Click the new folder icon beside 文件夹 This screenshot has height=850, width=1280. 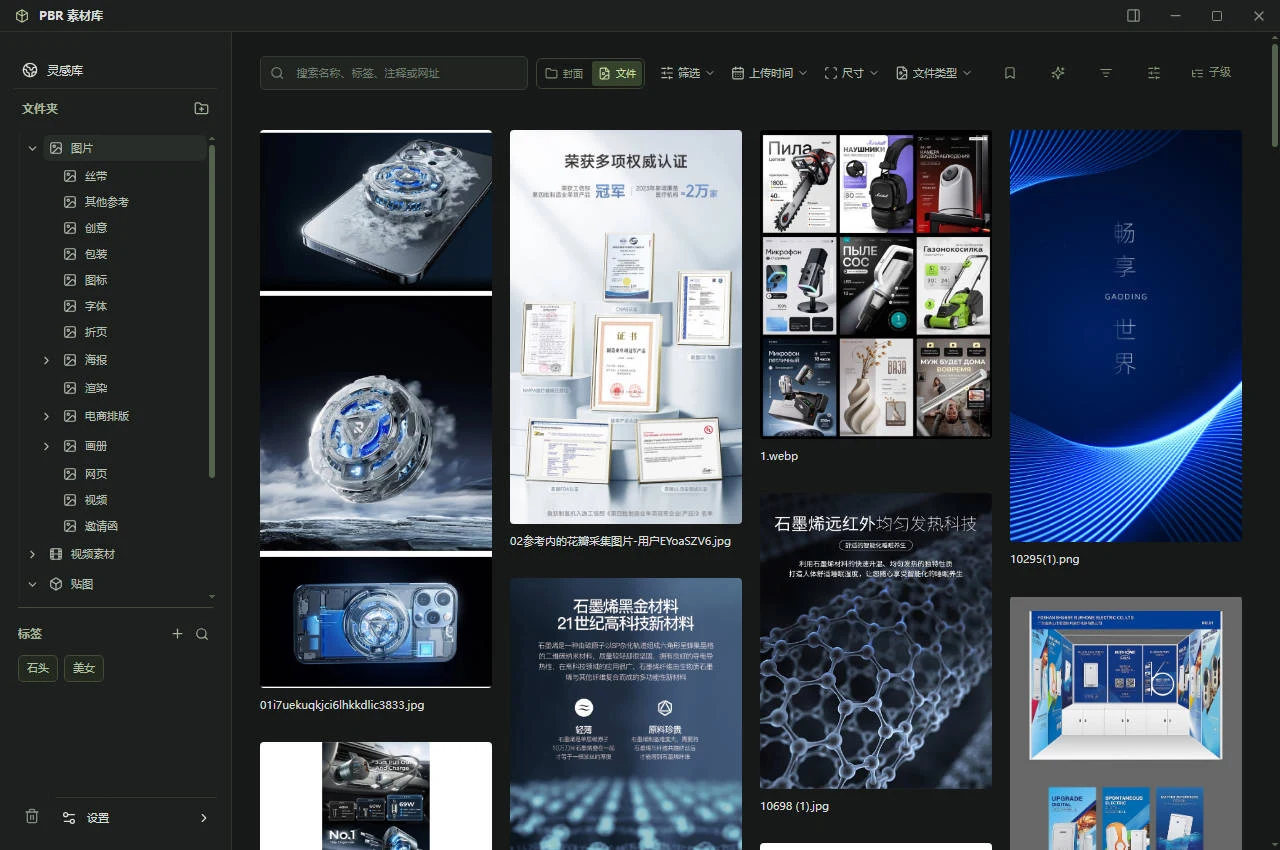[201, 108]
